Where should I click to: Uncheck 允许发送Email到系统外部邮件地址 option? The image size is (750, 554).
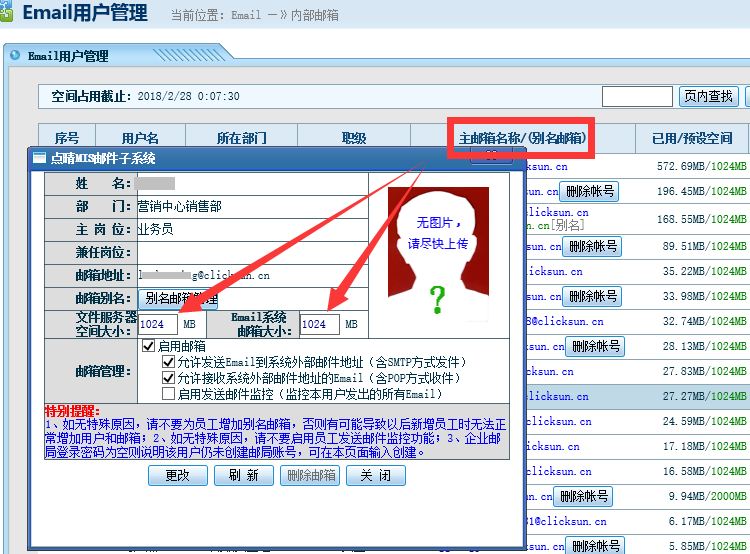click(168, 362)
